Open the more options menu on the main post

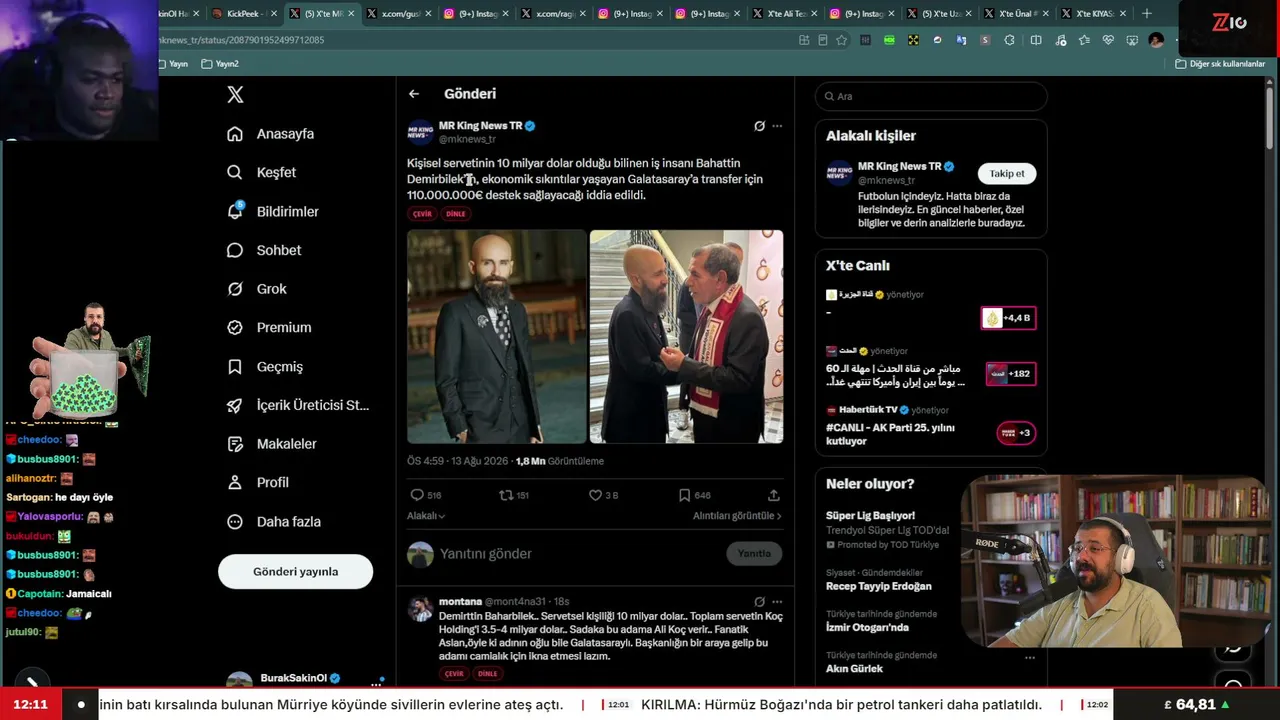[777, 126]
